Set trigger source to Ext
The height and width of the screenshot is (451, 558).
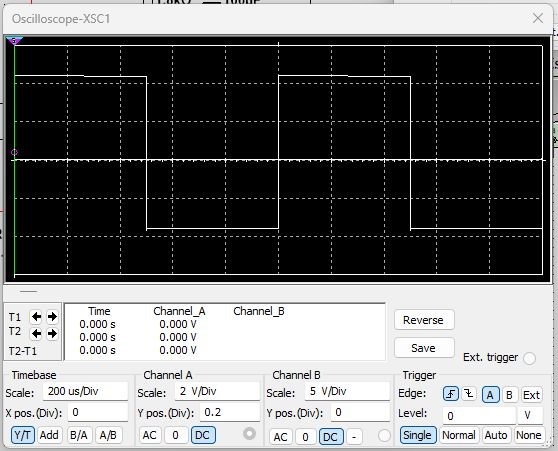[531, 395]
